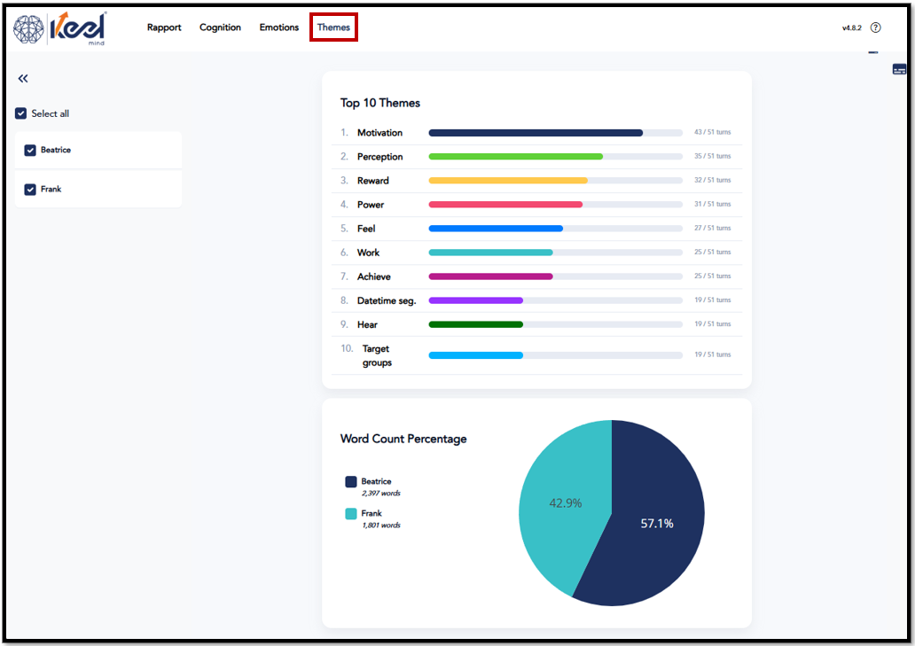The height and width of the screenshot is (646, 915).
Task: Open the Emotions tab
Action: [279, 27]
